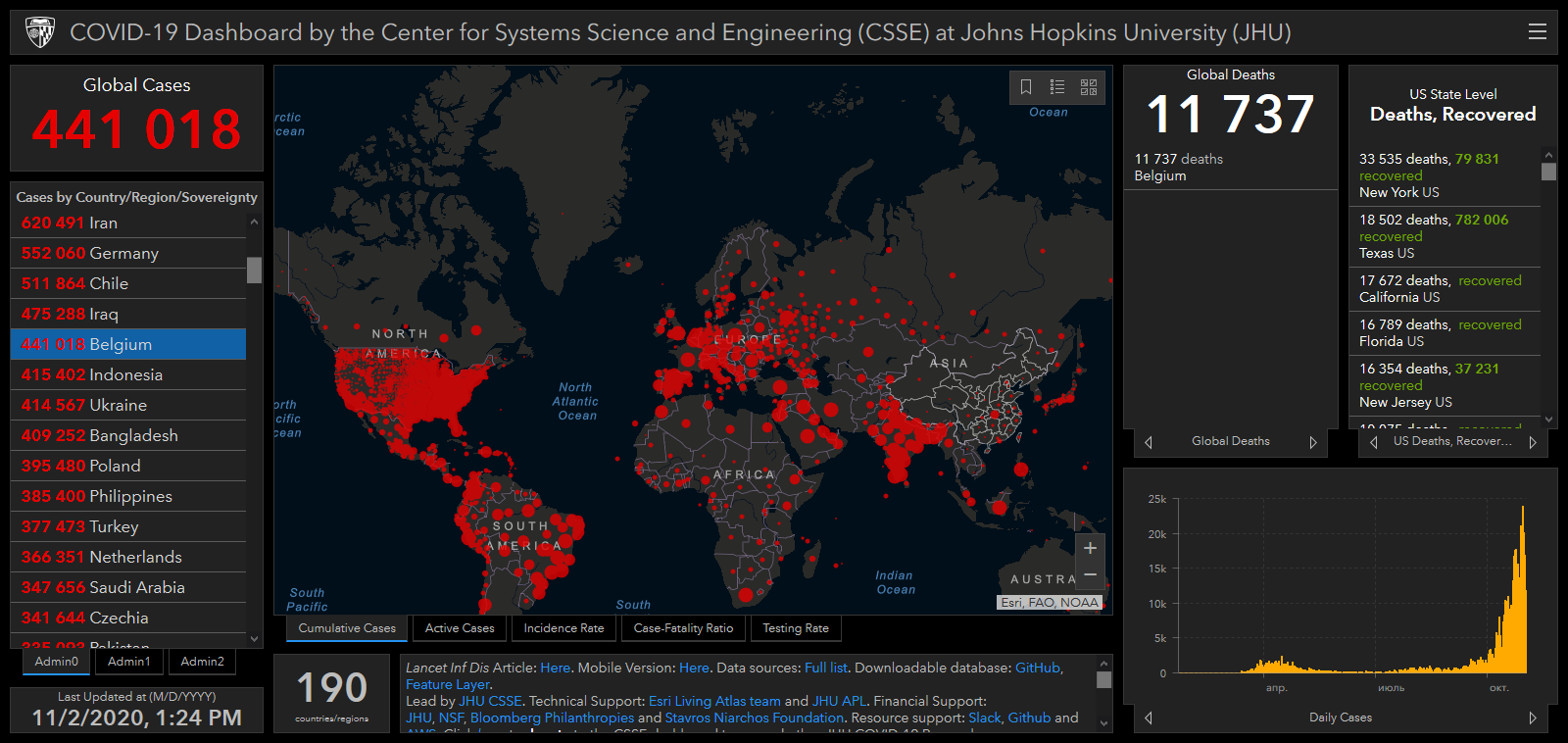Select Bangladesh in the country list
Screen dimensions: 1568x743
click(128, 435)
